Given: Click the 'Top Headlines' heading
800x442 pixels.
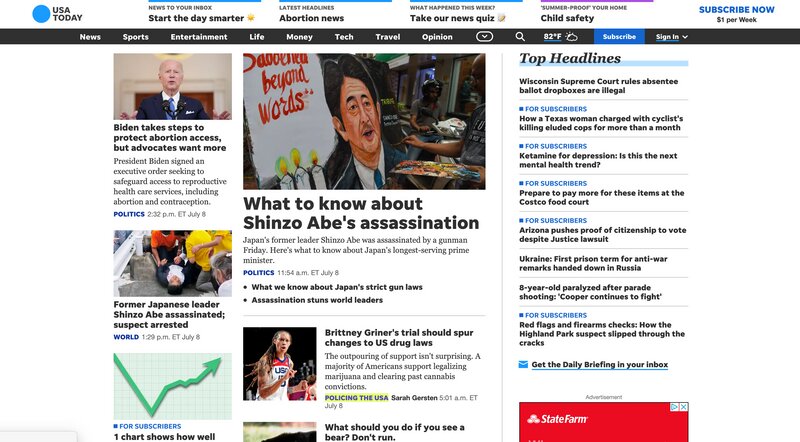Looking at the screenshot, I should pos(570,59).
